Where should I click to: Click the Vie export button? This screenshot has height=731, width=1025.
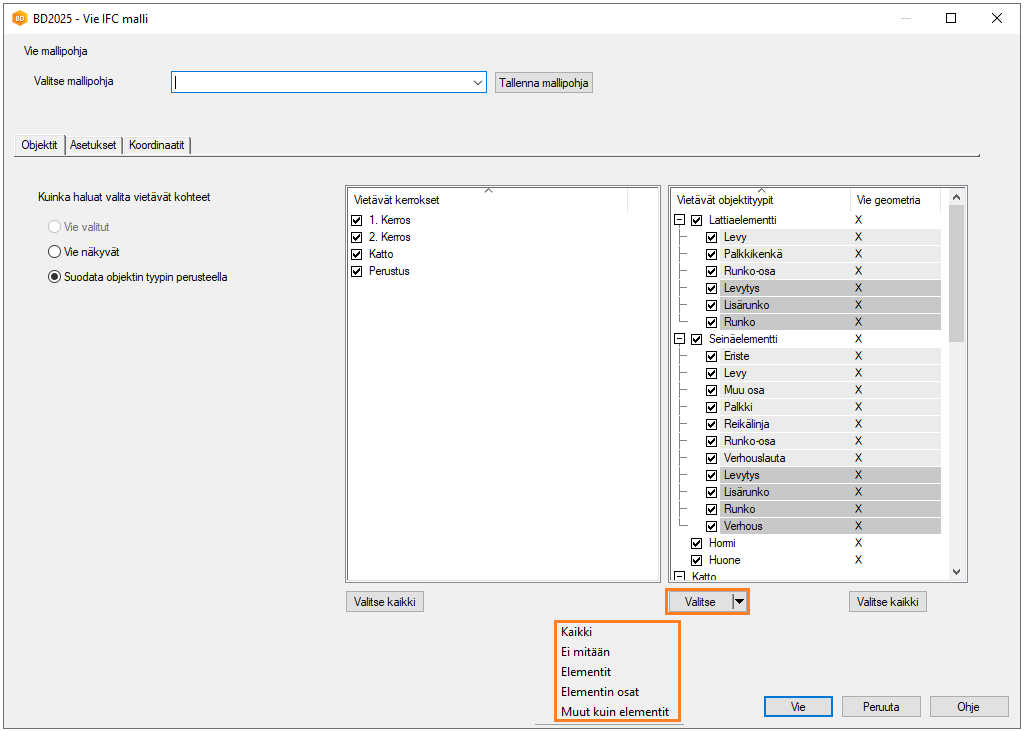pos(798,706)
